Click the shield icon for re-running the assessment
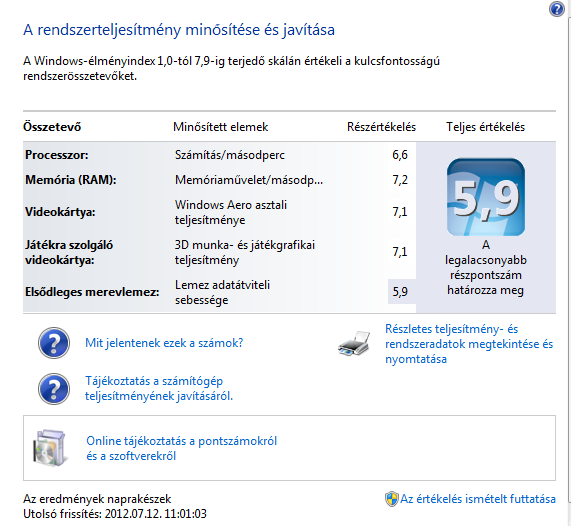 tap(391, 499)
